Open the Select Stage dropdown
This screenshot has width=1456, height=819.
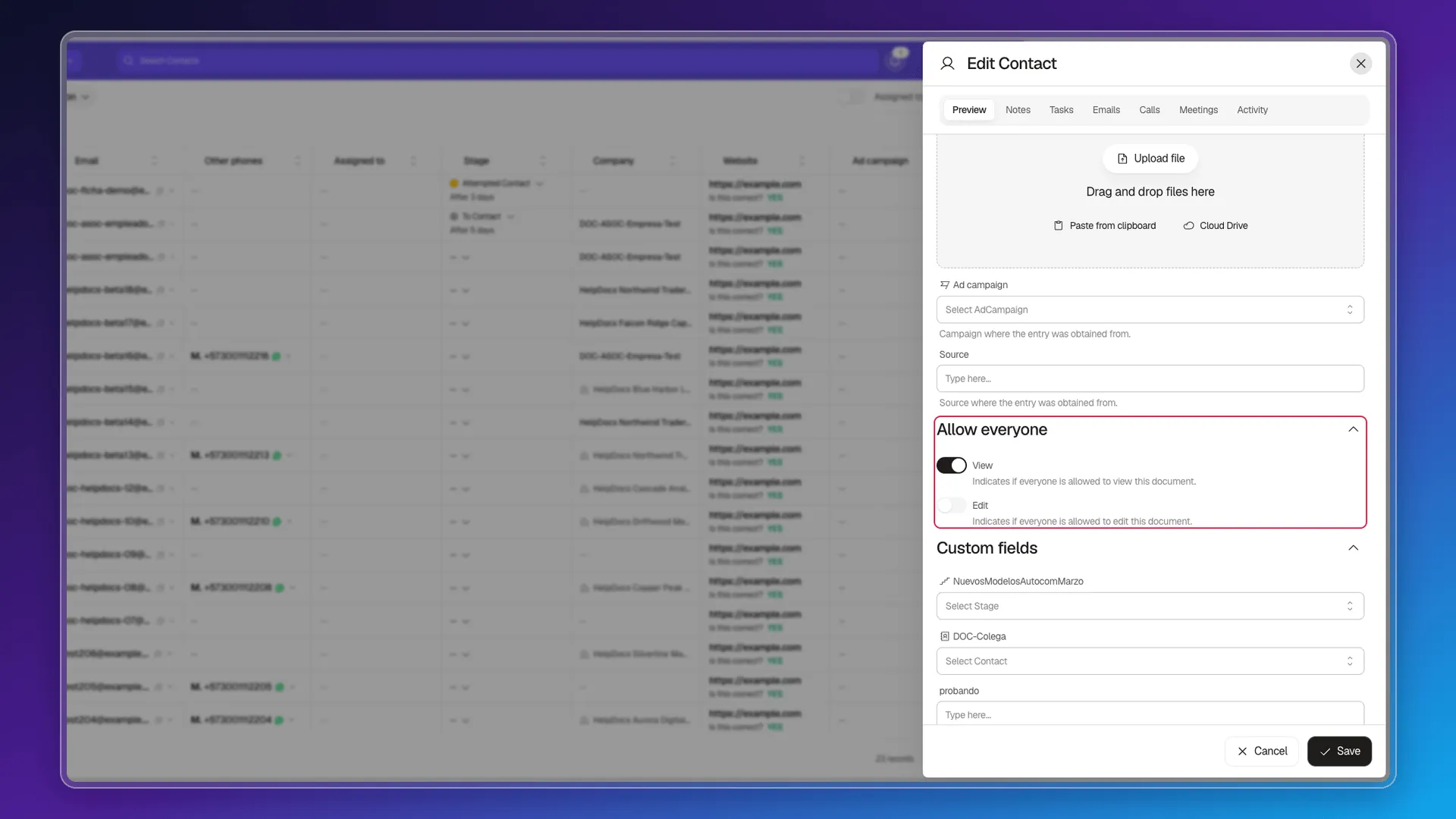coord(1150,606)
